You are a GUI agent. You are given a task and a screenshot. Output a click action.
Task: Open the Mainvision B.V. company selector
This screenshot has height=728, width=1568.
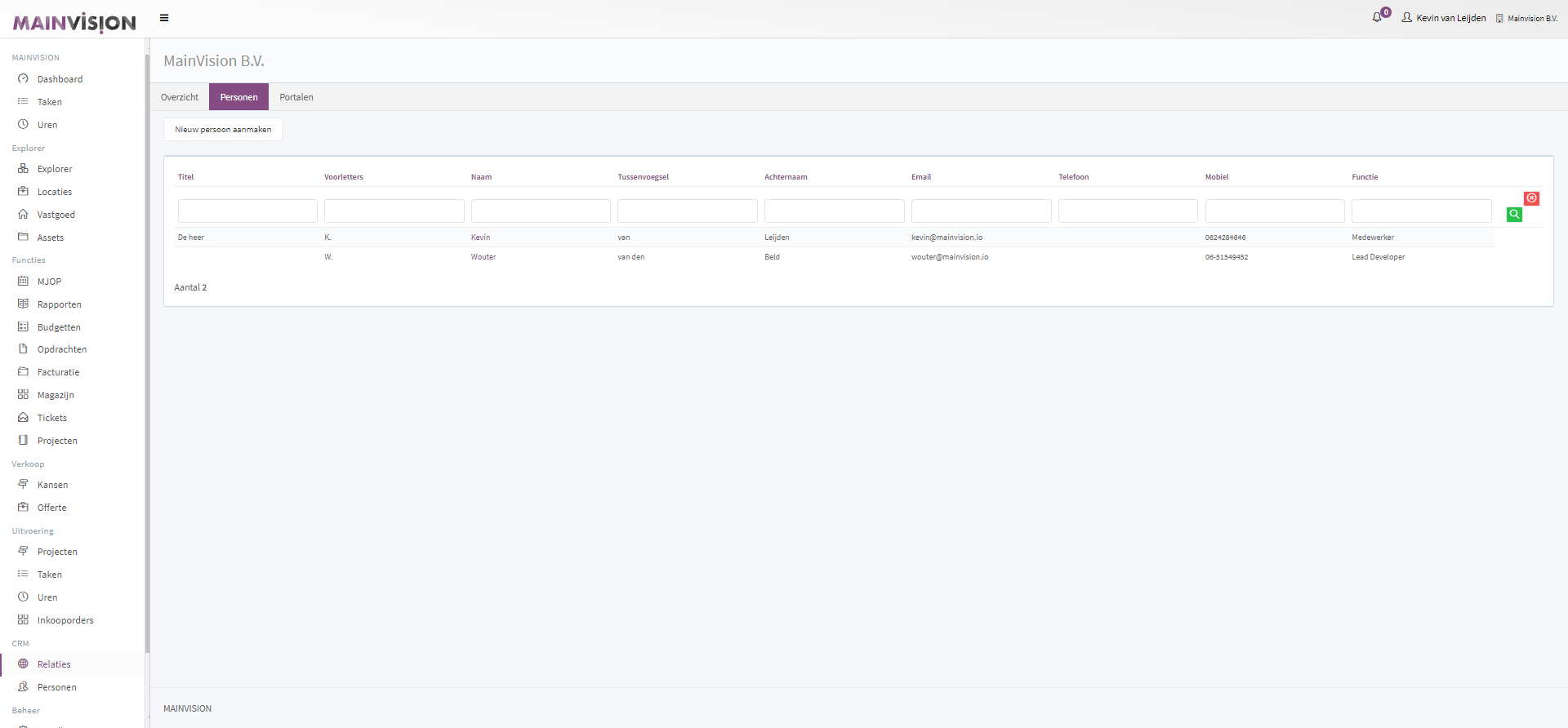(x=1526, y=18)
